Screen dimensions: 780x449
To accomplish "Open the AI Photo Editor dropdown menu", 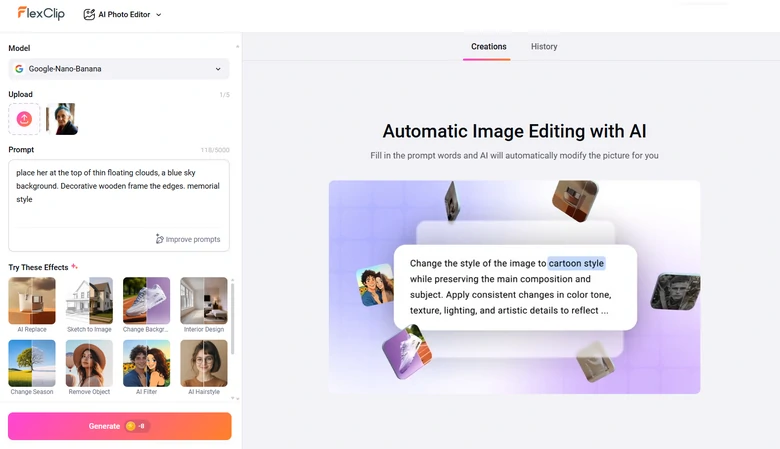I will point(122,15).
